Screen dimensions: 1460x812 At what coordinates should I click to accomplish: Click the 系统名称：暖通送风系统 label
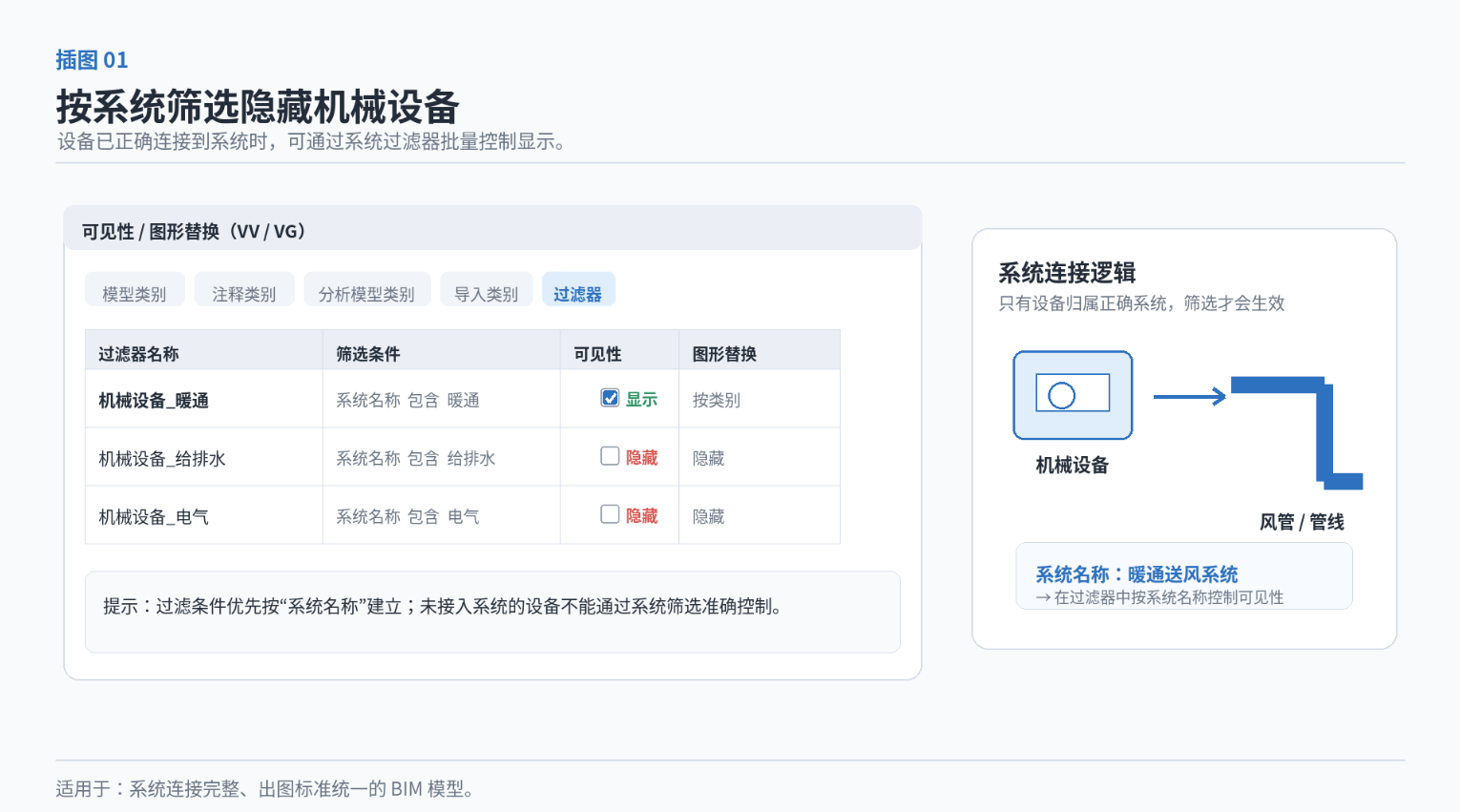[1137, 574]
